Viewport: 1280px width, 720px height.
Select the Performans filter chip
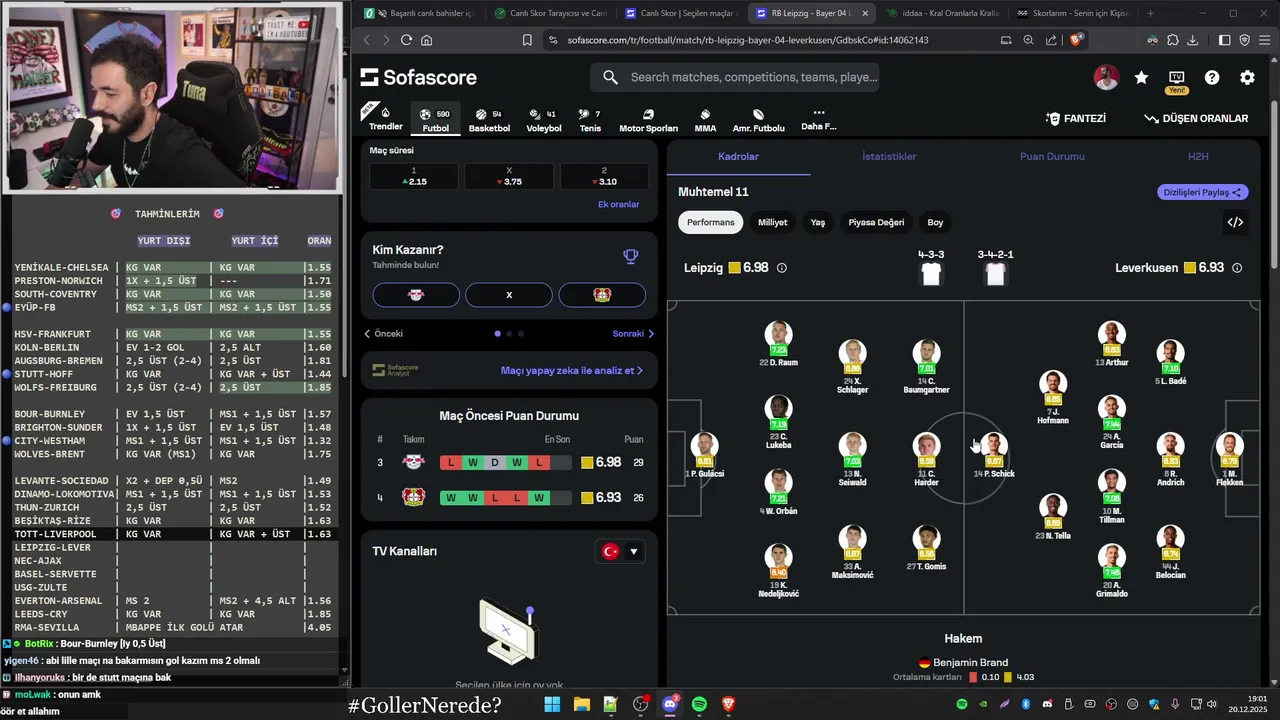[710, 222]
